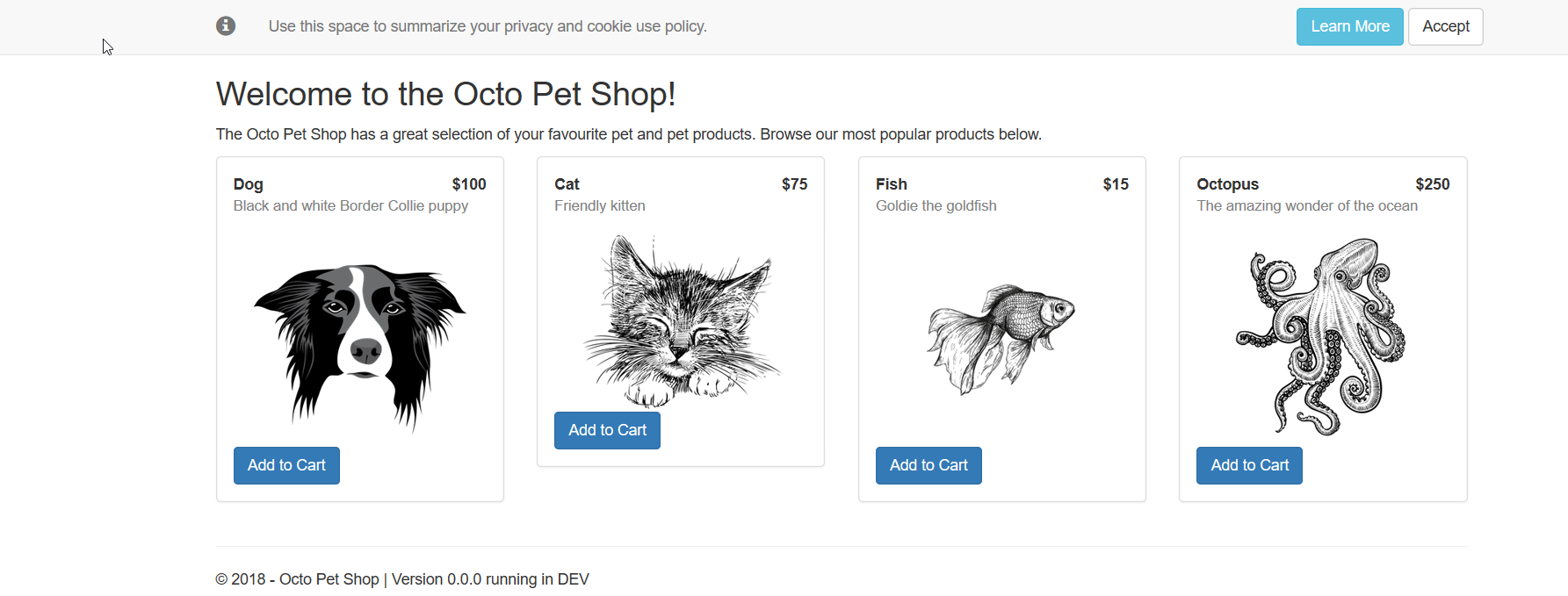The width and height of the screenshot is (1568, 596).
Task: Click the octopus illustration
Action: [1322, 336]
